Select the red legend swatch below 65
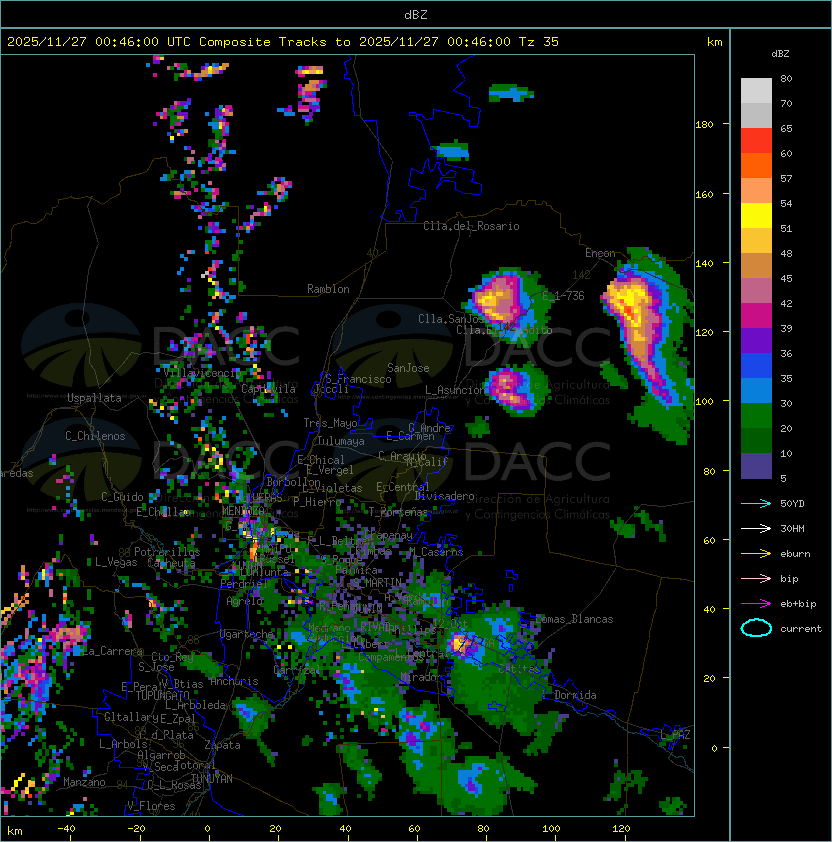Image resolution: width=832 pixels, height=842 pixels. (x=756, y=141)
